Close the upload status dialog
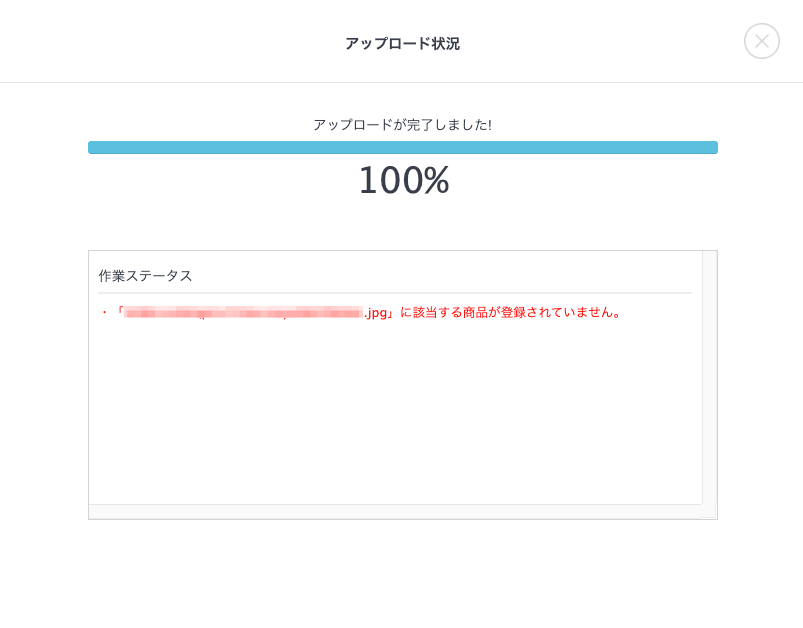Screen dimensions: 803x628 pyautogui.click(x=762, y=41)
